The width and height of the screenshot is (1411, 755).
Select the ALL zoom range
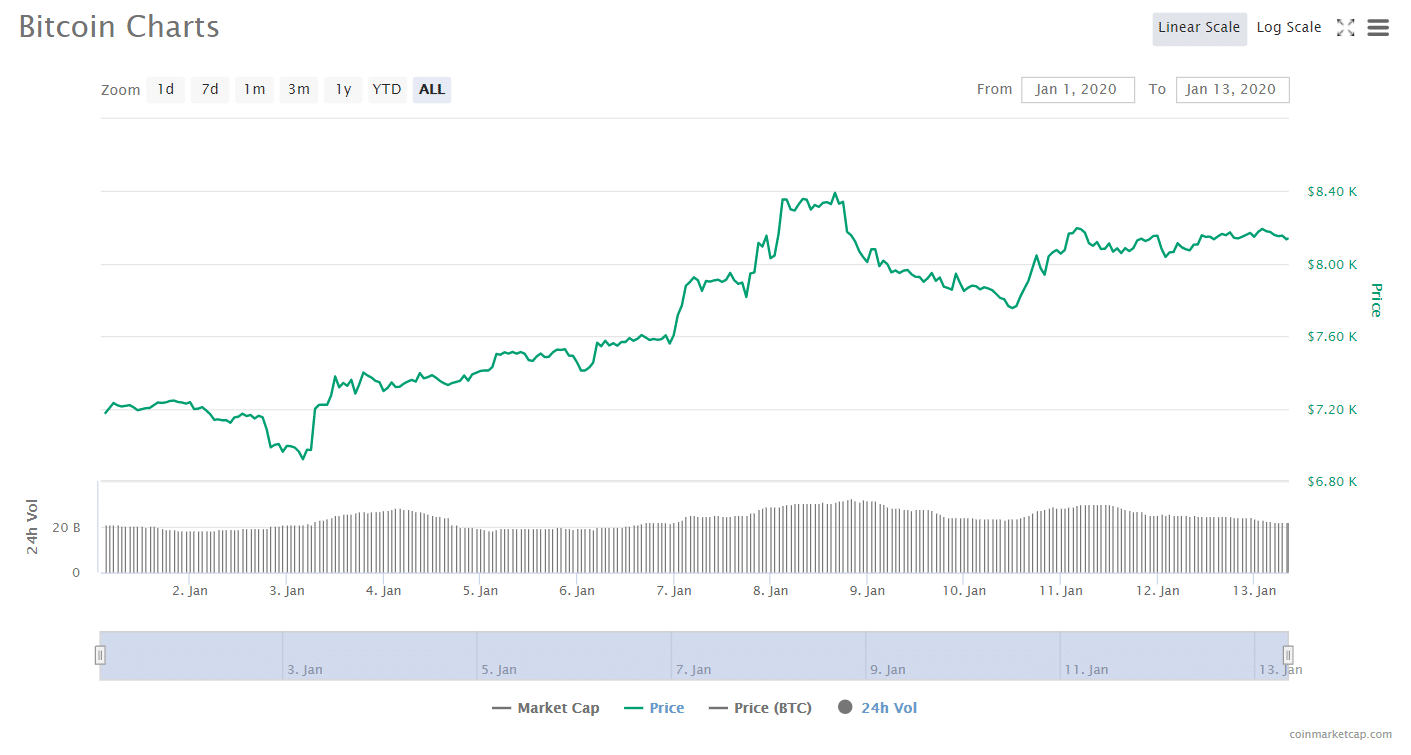(x=432, y=90)
